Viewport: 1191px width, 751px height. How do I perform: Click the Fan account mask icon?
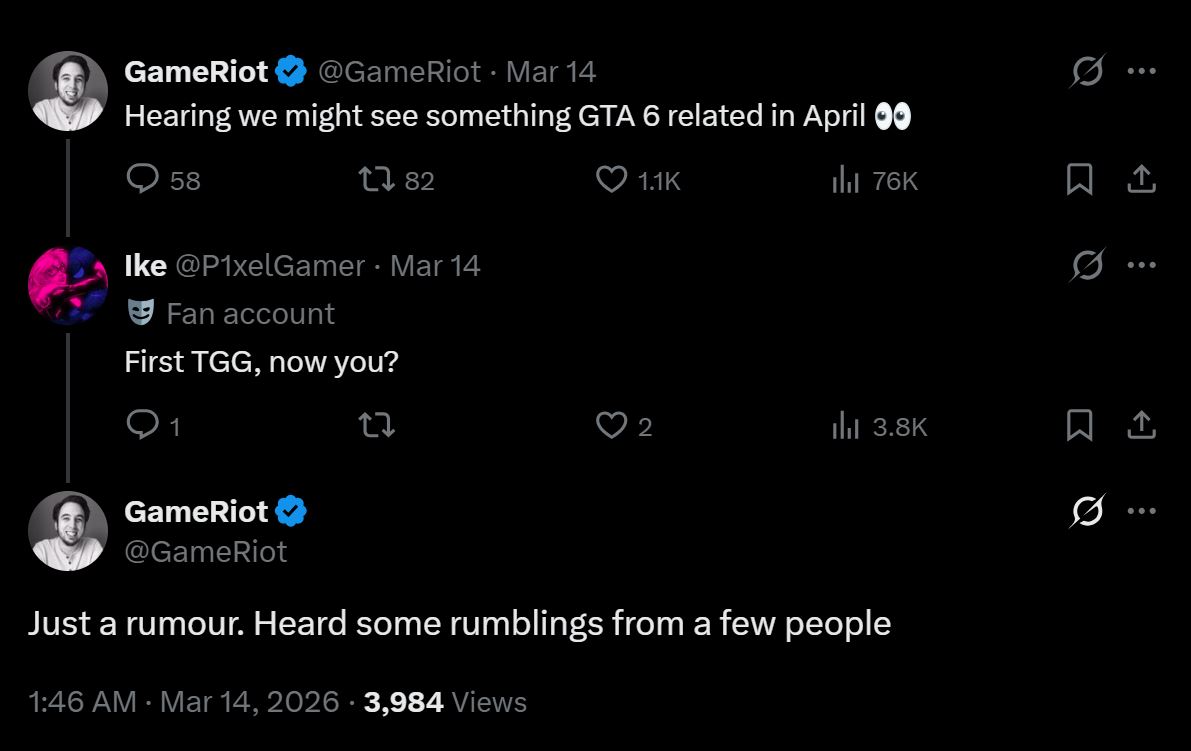(140, 313)
